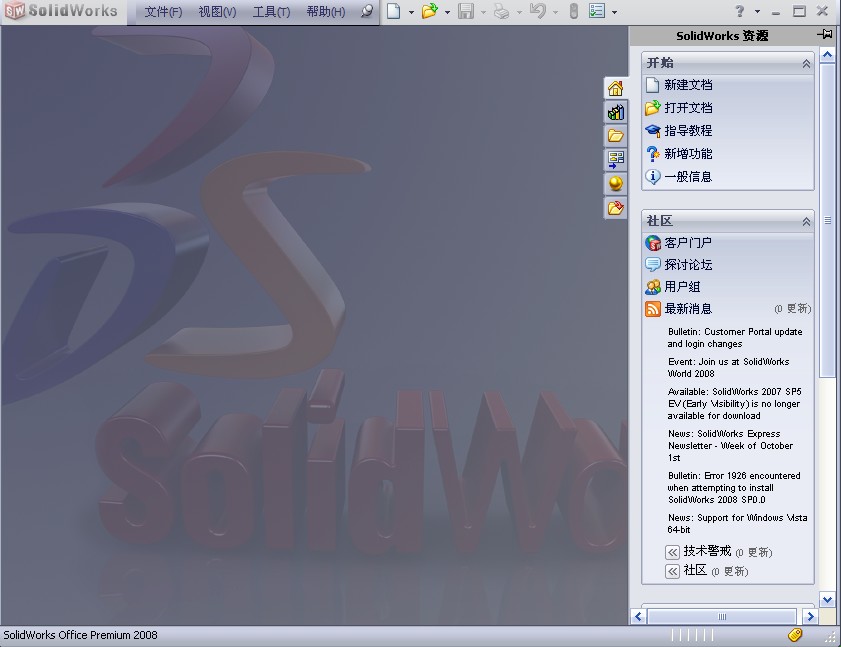Open SolidWorks Express Newsletter news item

pos(730,446)
